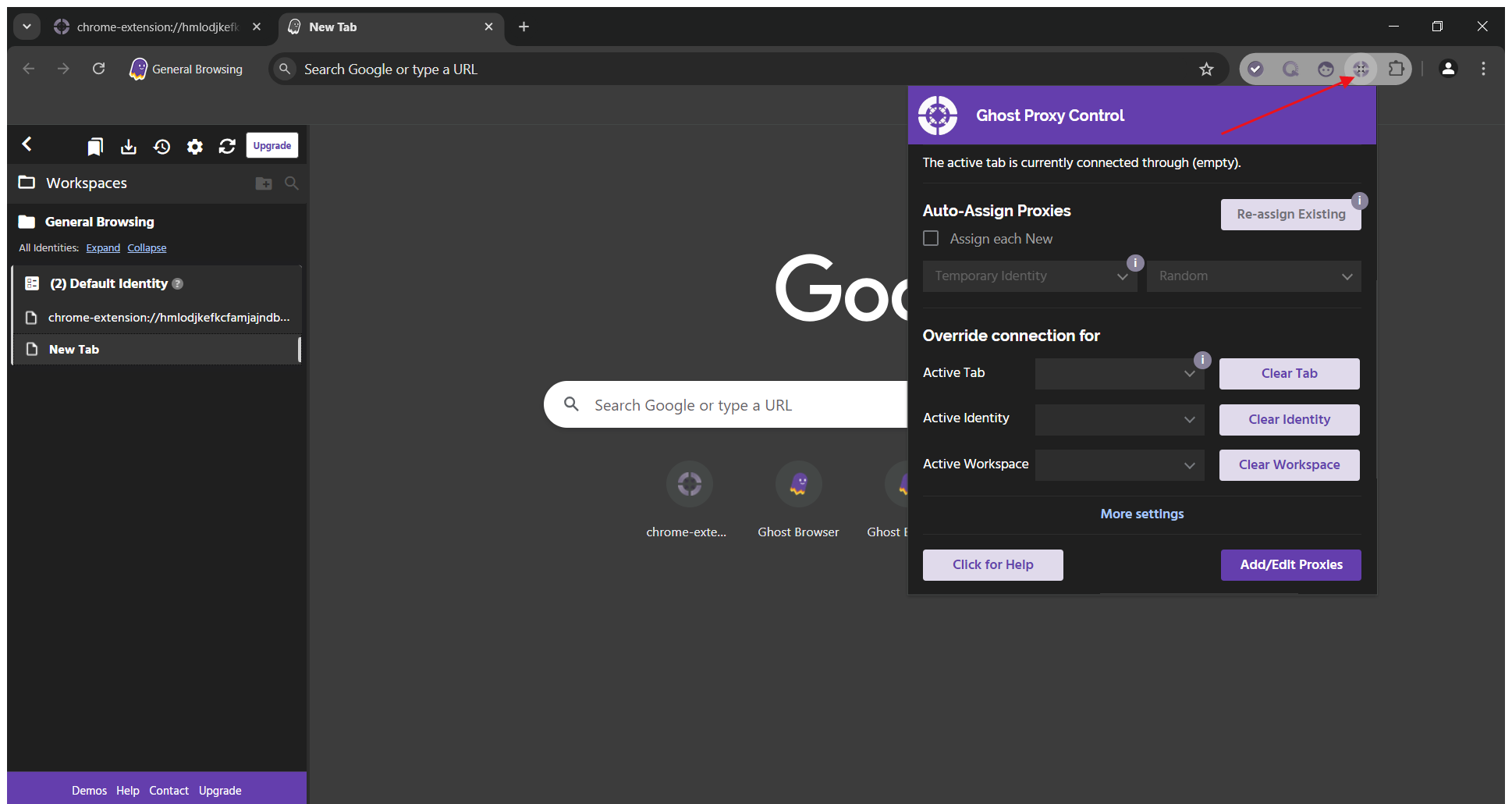Open the Temporary Identity dropdown

click(x=1030, y=276)
